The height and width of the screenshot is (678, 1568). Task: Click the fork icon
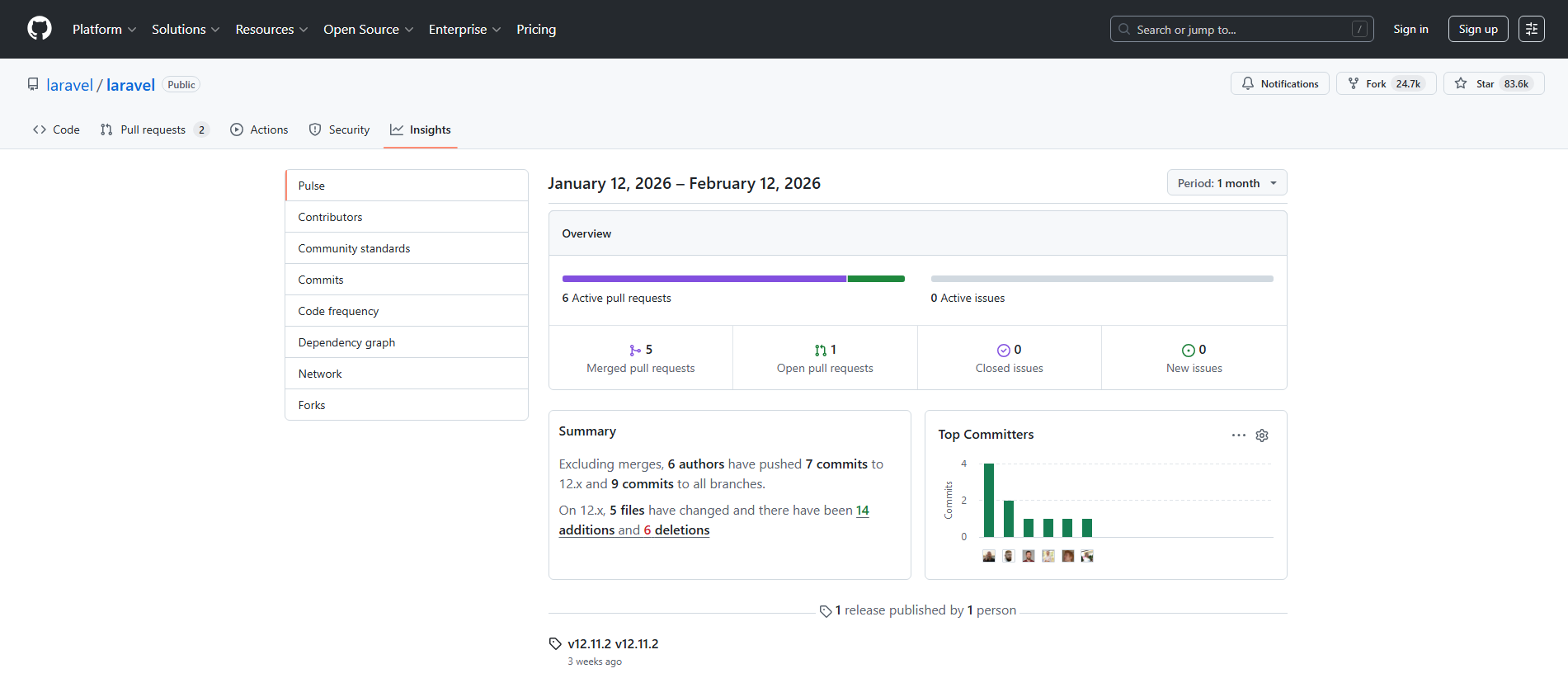point(1354,83)
